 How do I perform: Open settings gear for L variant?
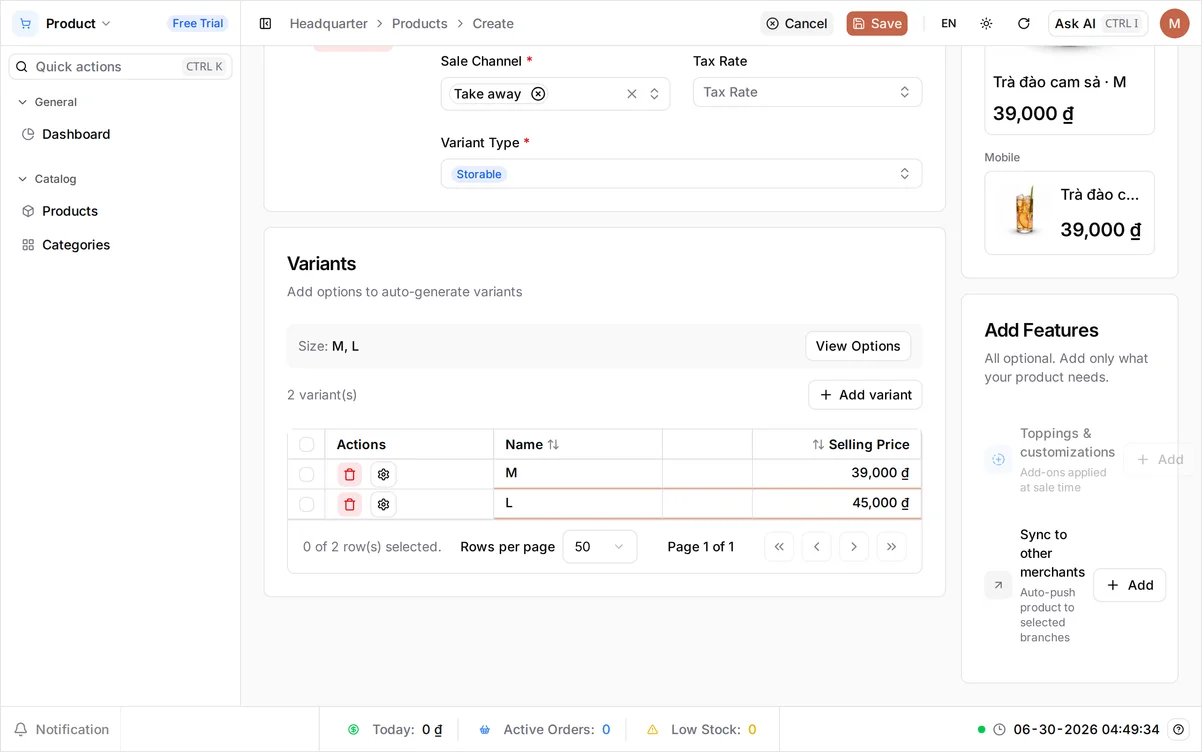click(383, 505)
